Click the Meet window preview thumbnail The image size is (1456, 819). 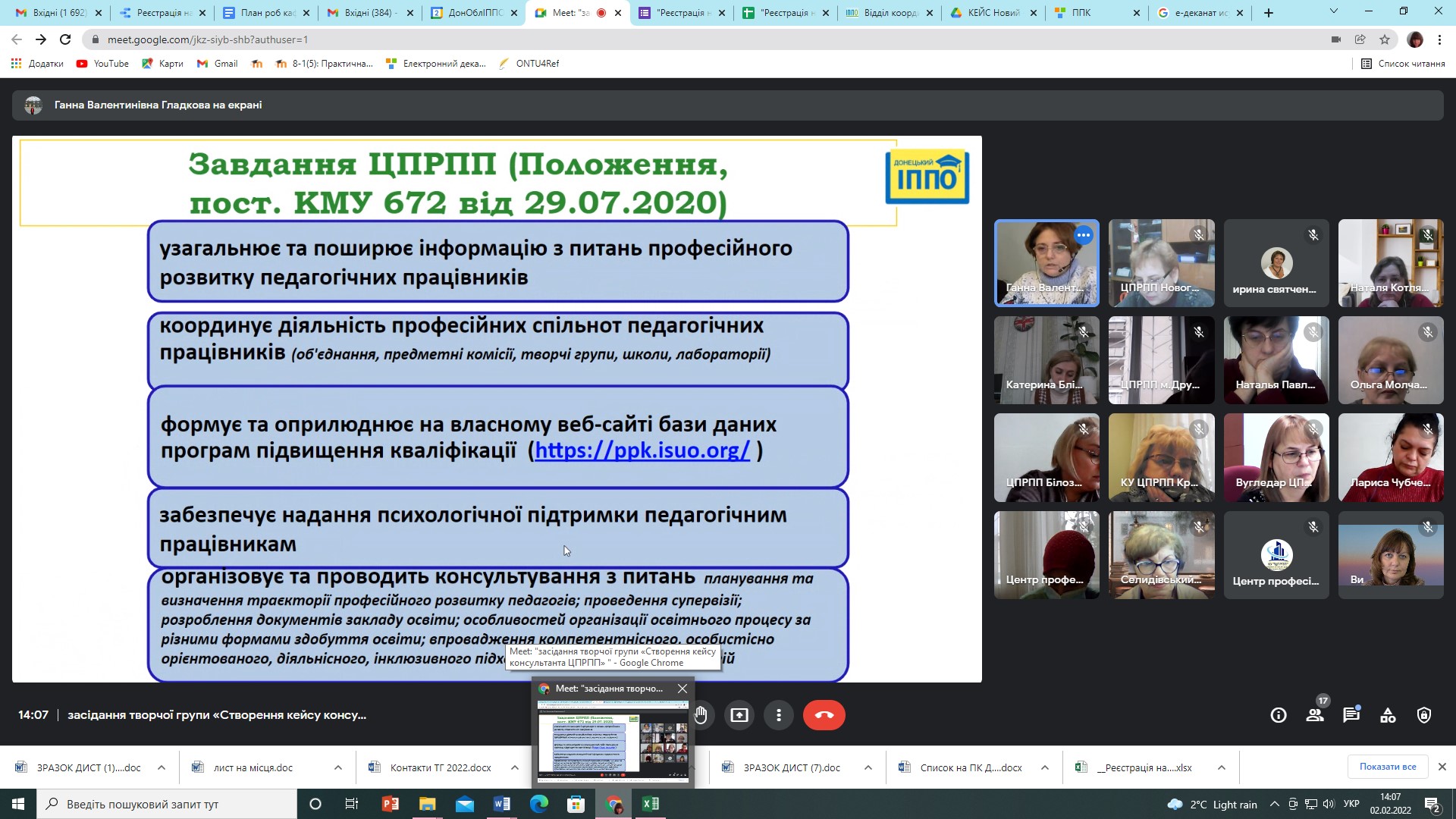tap(613, 740)
